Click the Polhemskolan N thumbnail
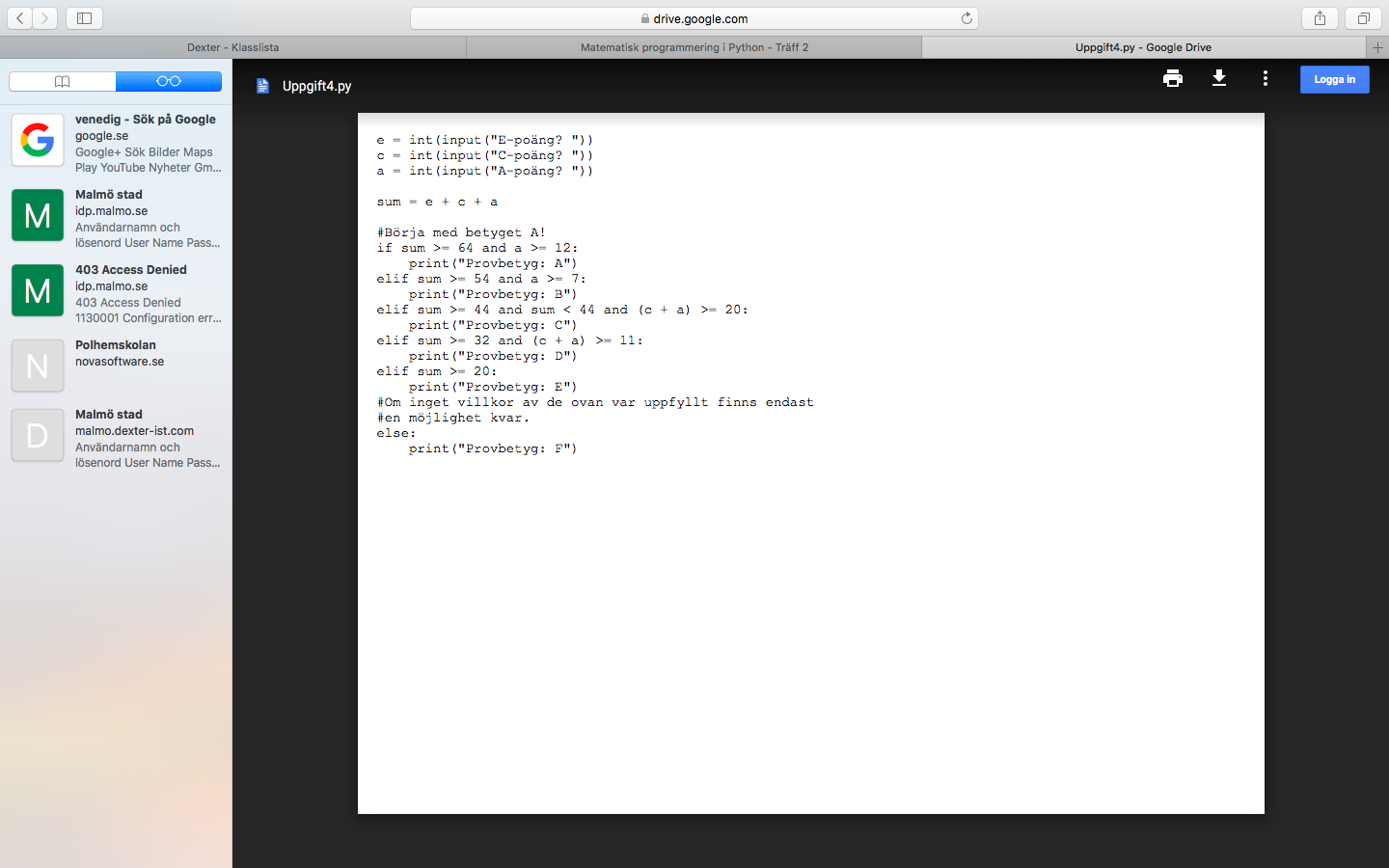 click(38, 366)
